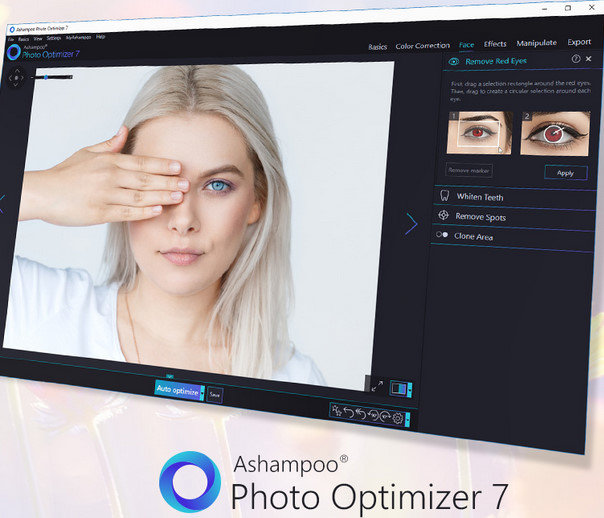This screenshot has width=604, height=518.
Task: Open the View menu
Action: [x=38, y=39]
